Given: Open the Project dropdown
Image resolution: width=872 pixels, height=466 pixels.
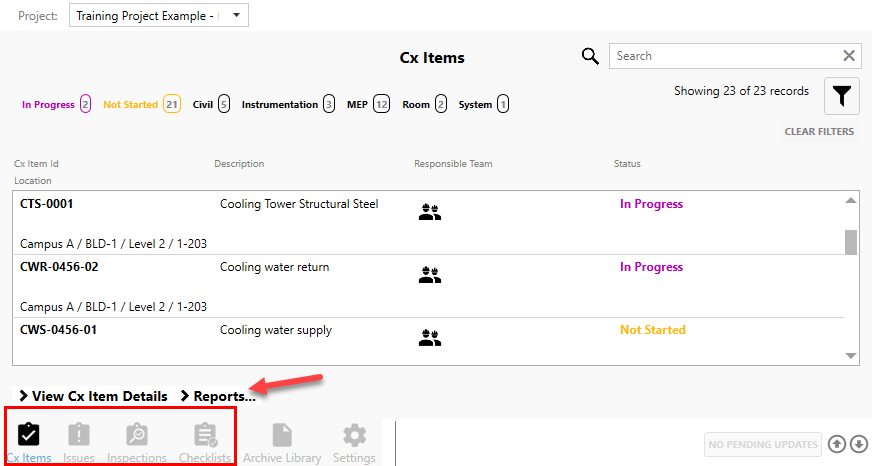Looking at the screenshot, I should 158,15.
